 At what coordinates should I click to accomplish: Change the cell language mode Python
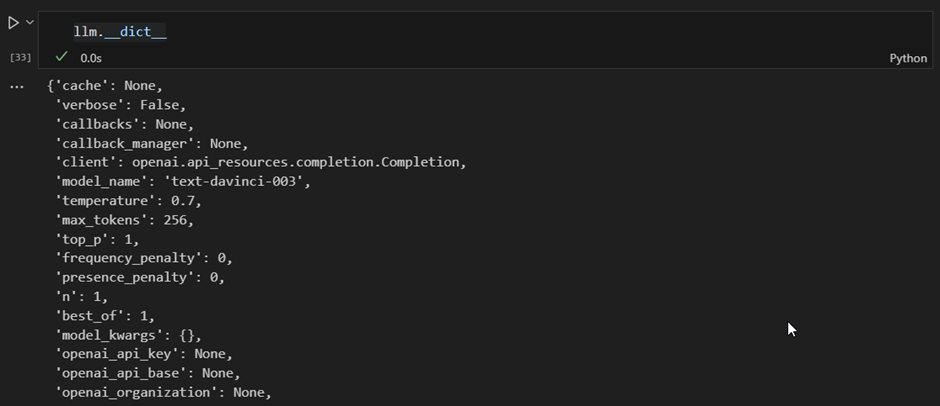coord(908,58)
